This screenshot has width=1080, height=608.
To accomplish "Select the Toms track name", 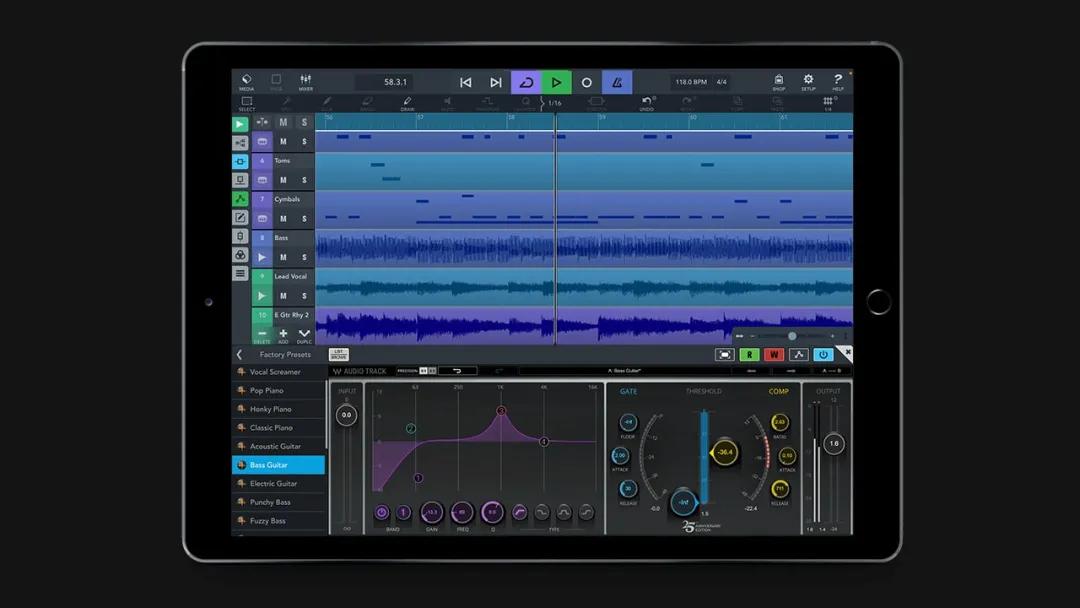I will [x=282, y=161].
